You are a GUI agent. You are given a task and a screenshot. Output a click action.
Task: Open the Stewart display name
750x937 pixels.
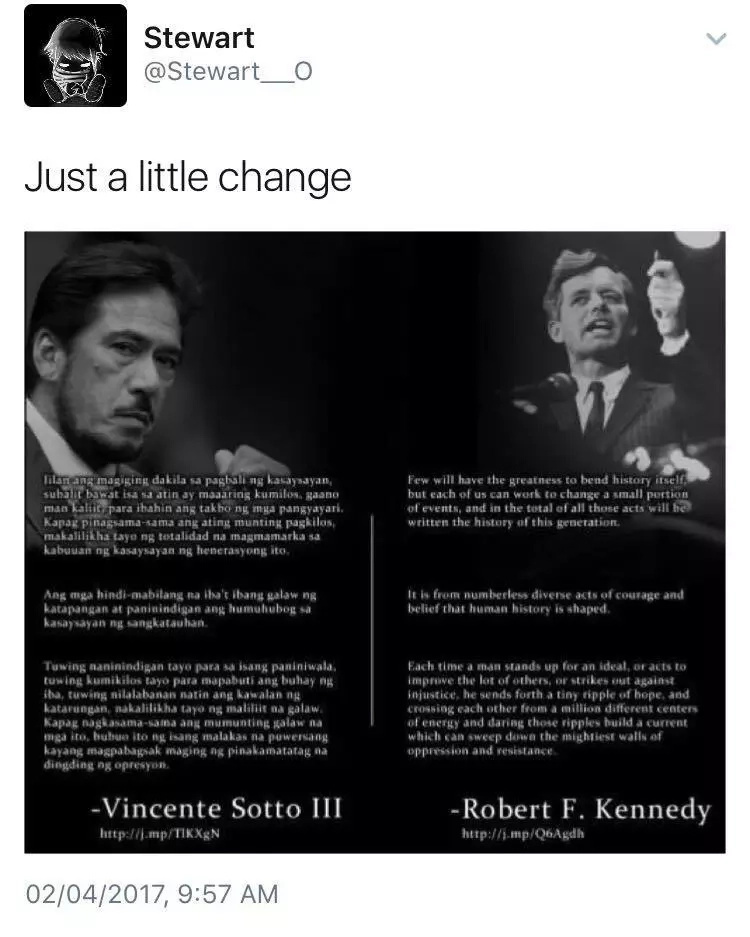199,38
